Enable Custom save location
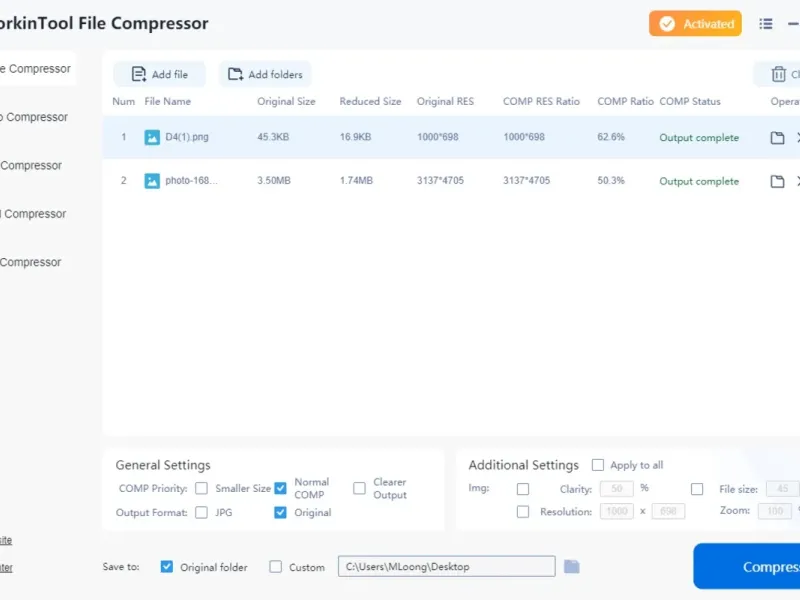This screenshot has width=800, height=600. [276, 567]
